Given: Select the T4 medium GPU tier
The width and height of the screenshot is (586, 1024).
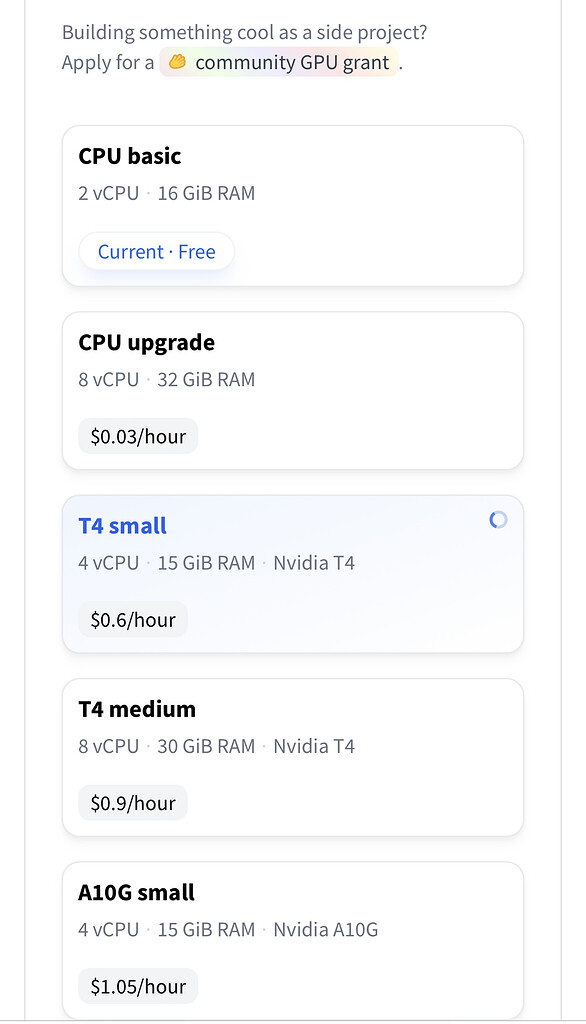Looking at the screenshot, I should pos(291,757).
